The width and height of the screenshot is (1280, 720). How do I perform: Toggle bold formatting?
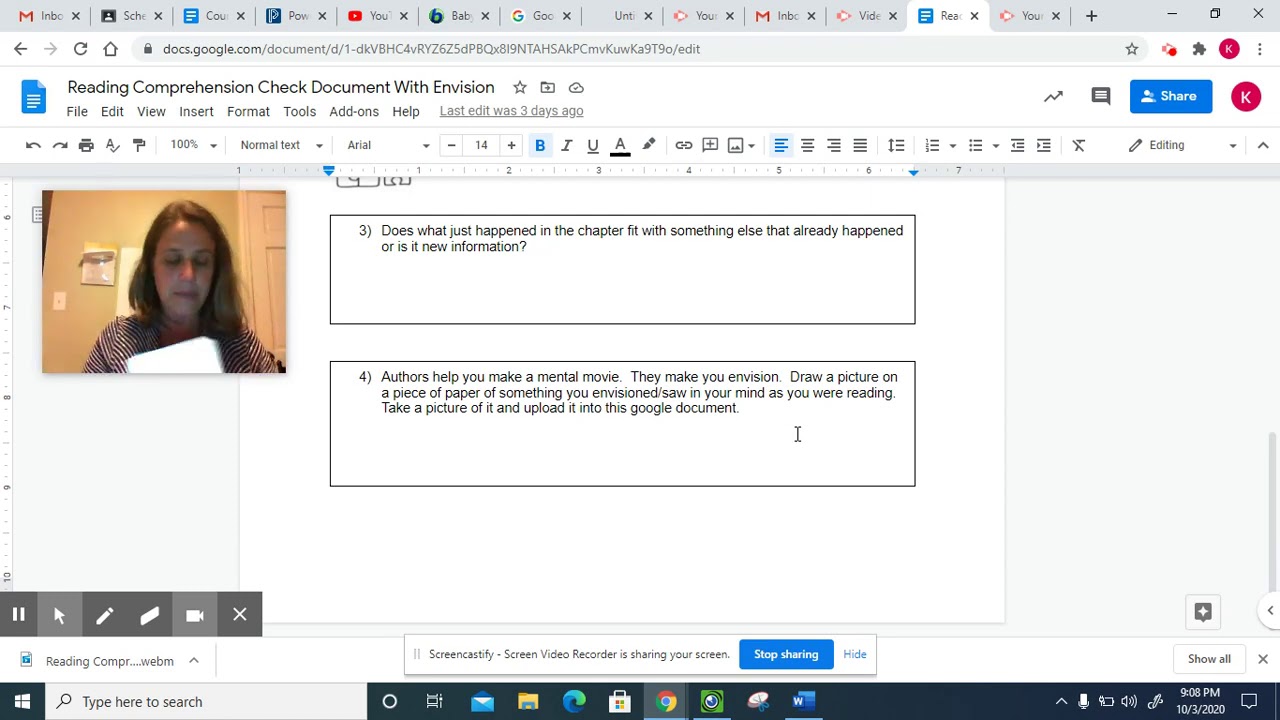point(540,145)
